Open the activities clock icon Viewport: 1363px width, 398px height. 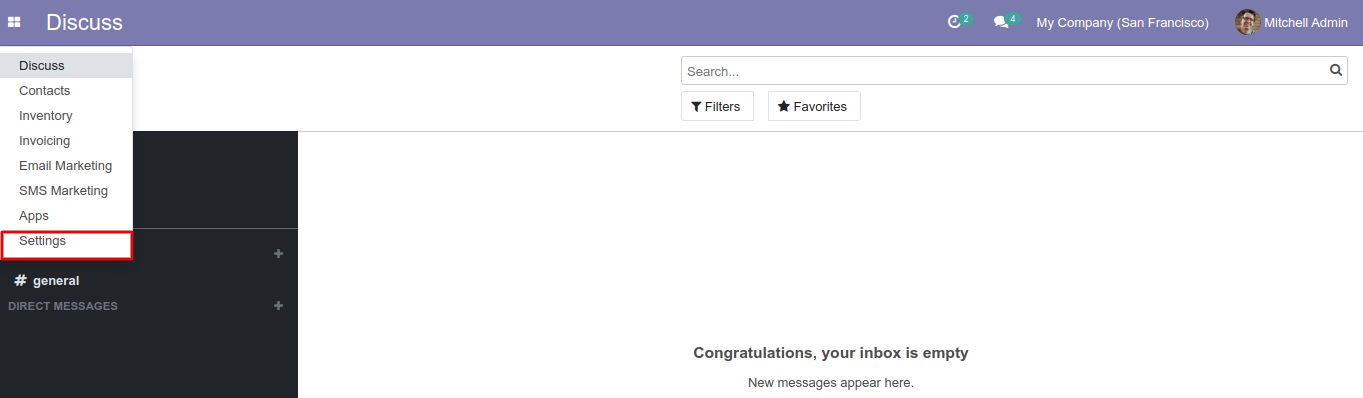tap(954, 22)
